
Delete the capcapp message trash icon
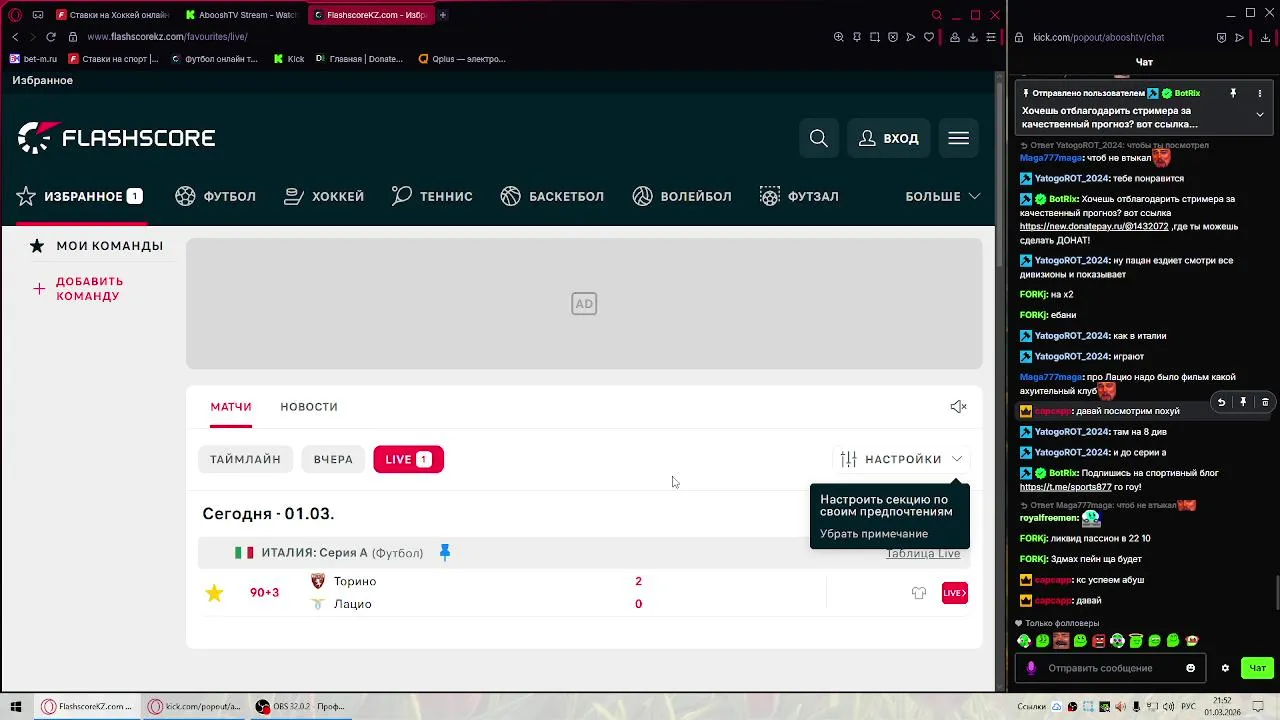pyautogui.click(x=1265, y=402)
